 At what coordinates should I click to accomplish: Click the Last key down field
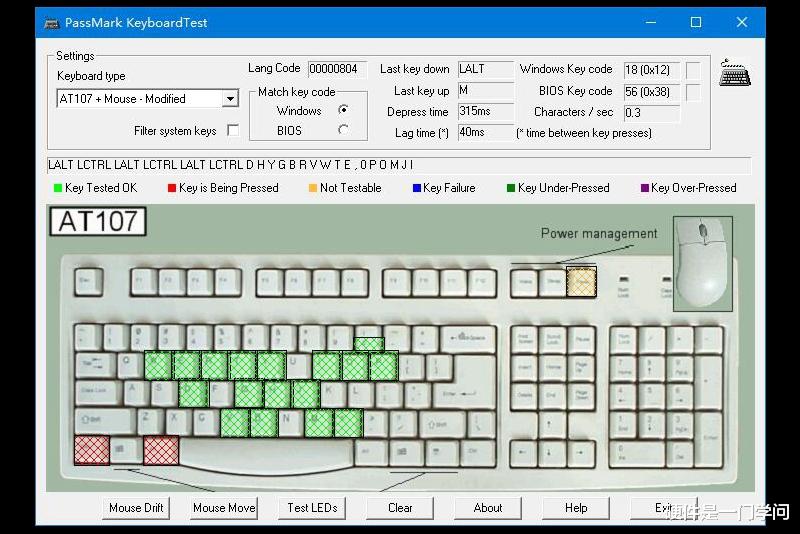coord(485,69)
